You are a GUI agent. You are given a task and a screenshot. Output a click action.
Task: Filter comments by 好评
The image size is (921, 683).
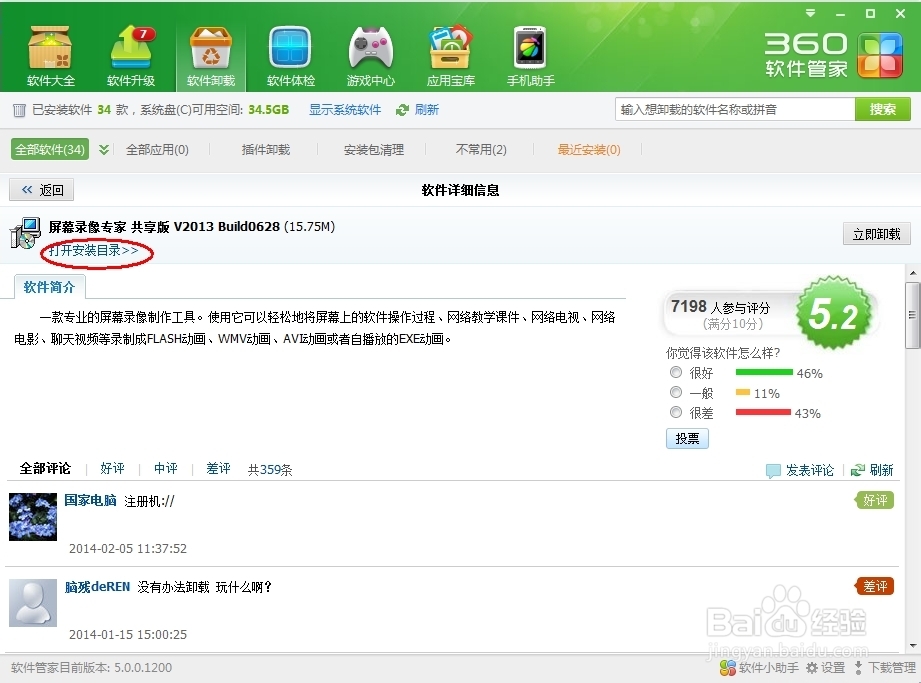pos(112,469)
